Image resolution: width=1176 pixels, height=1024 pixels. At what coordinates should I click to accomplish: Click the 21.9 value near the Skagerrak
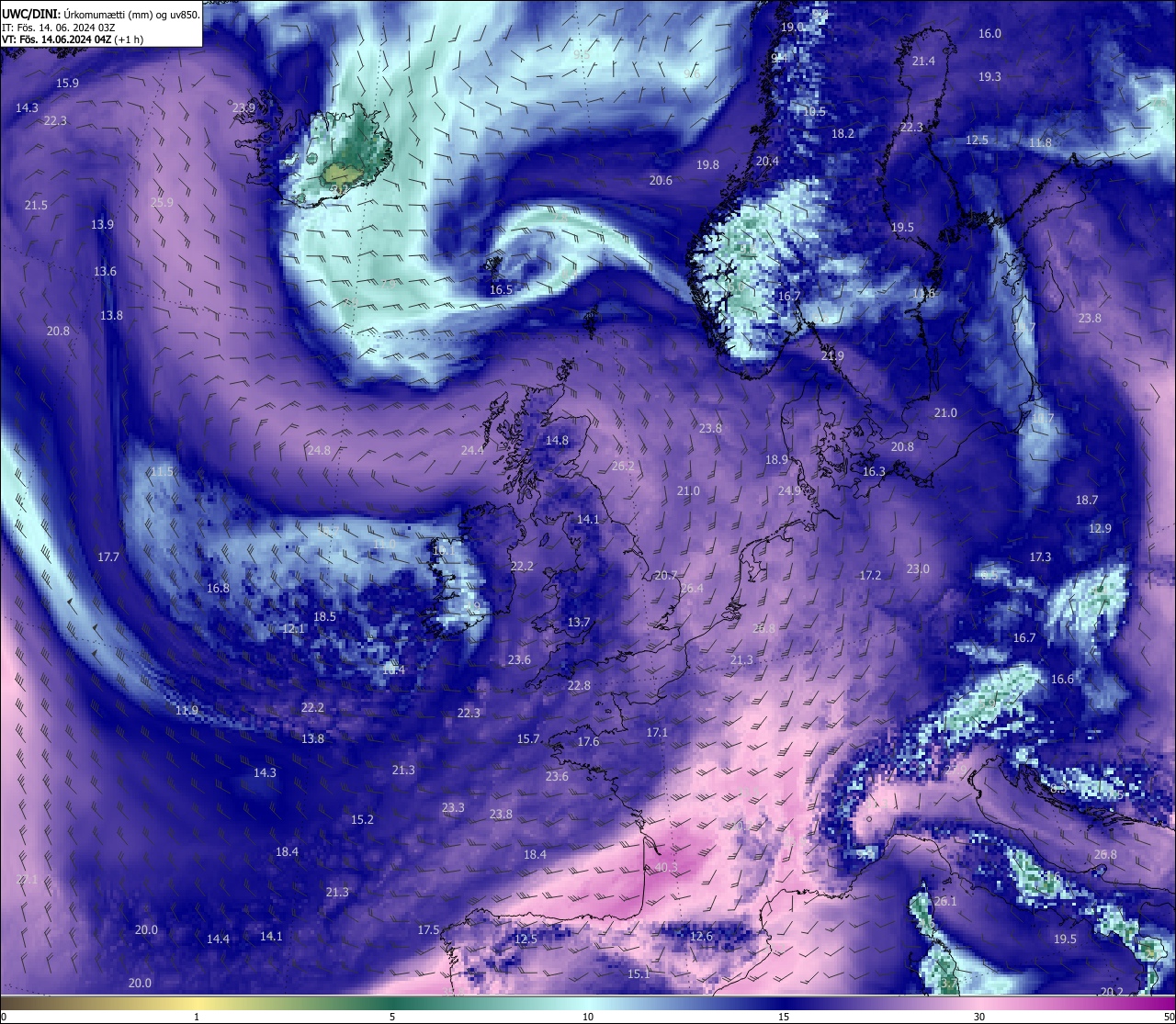point(832,355)
